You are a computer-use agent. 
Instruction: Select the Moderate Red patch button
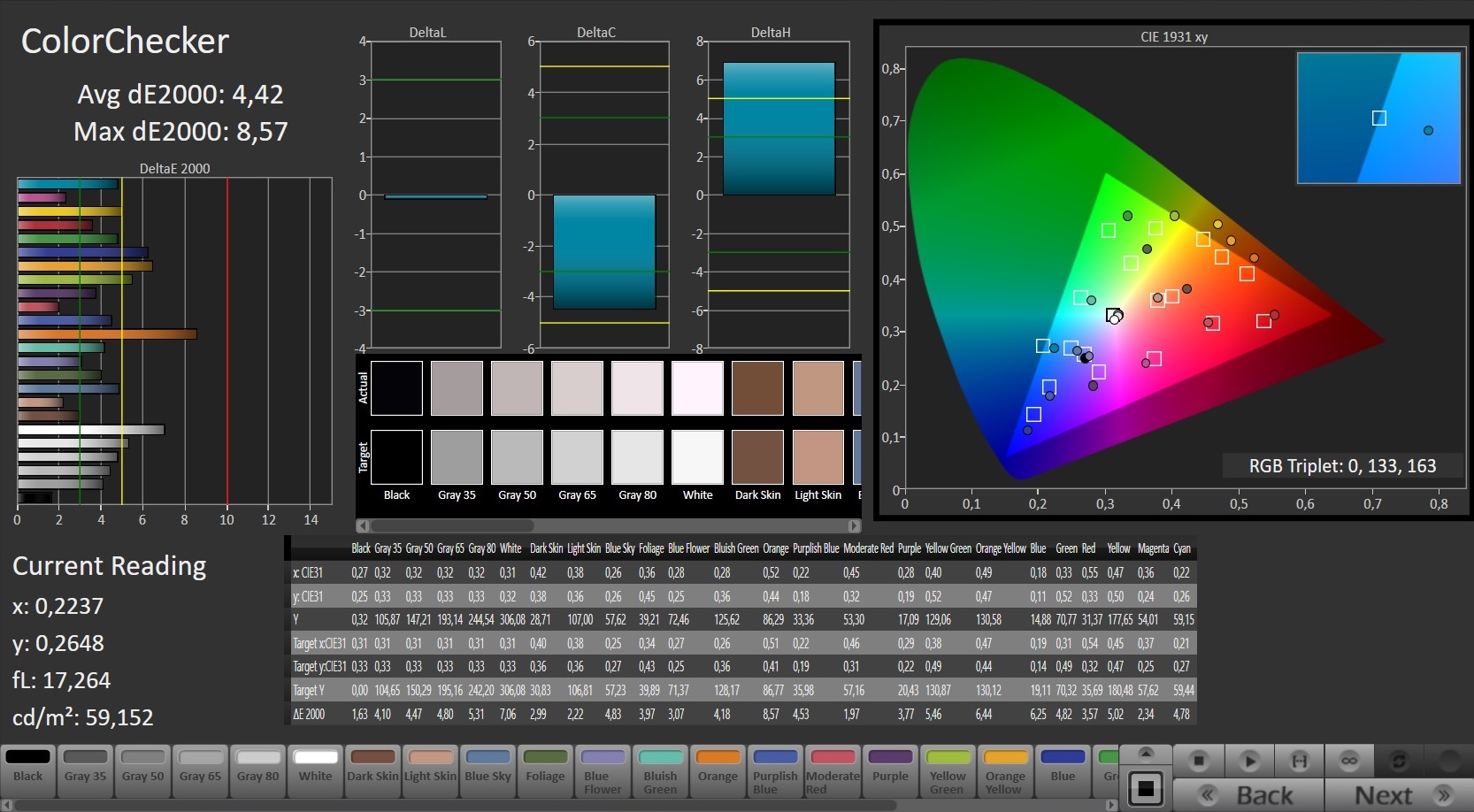(x=833, y=767)
